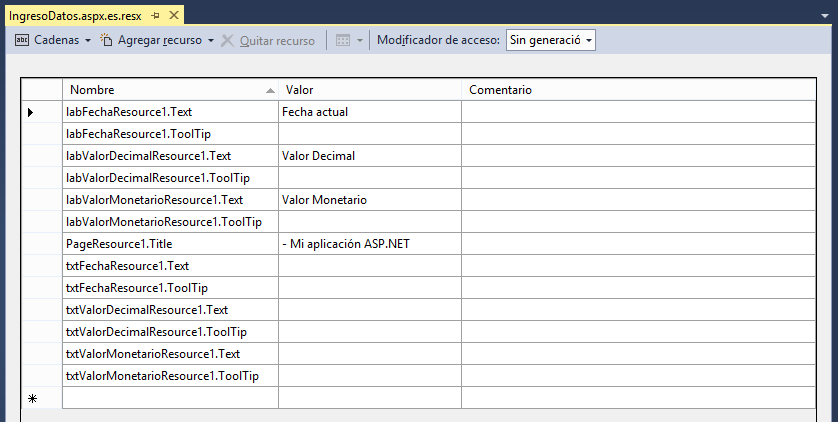Close the IngresoDatos.aspx.es.resx tab
Image resolution: width=838 pixels, height=422 pixels.
174,15
